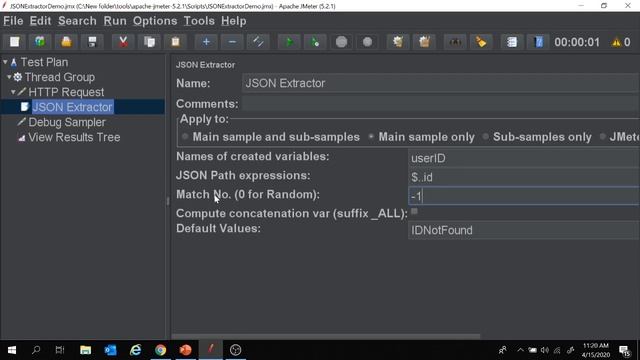Select the JMeter variable radio option

tap(602, 137)
